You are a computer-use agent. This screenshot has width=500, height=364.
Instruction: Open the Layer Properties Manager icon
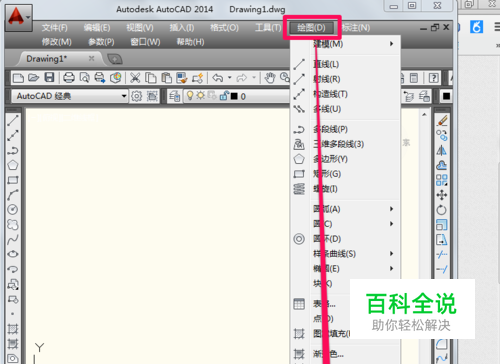click(x=174, y=96)
